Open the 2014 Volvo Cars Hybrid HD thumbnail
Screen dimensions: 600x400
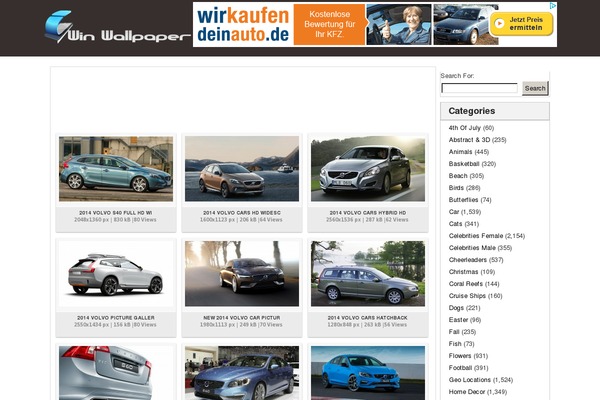coord(368,169)
